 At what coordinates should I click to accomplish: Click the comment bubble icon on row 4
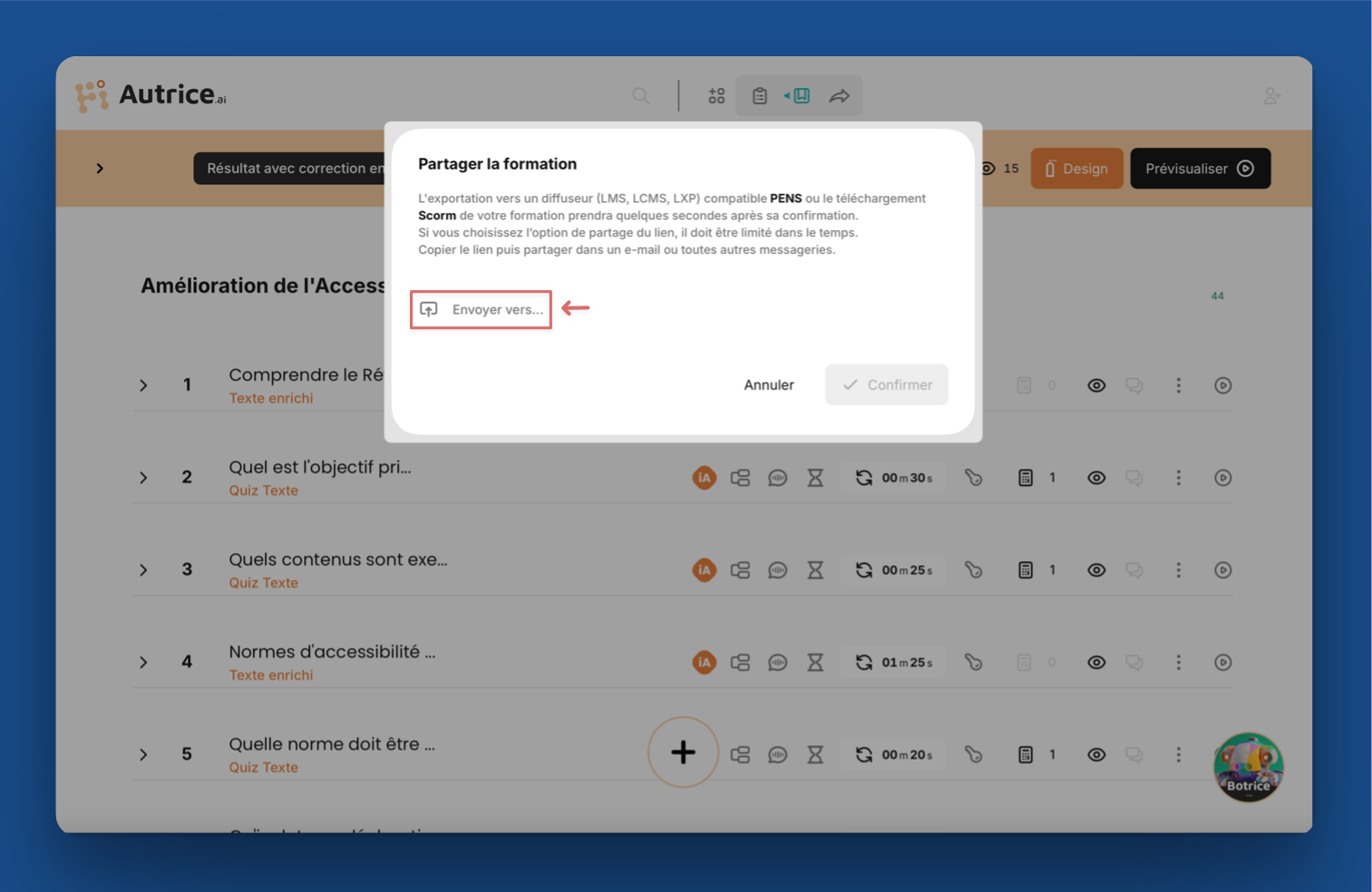tap(777, 663)
